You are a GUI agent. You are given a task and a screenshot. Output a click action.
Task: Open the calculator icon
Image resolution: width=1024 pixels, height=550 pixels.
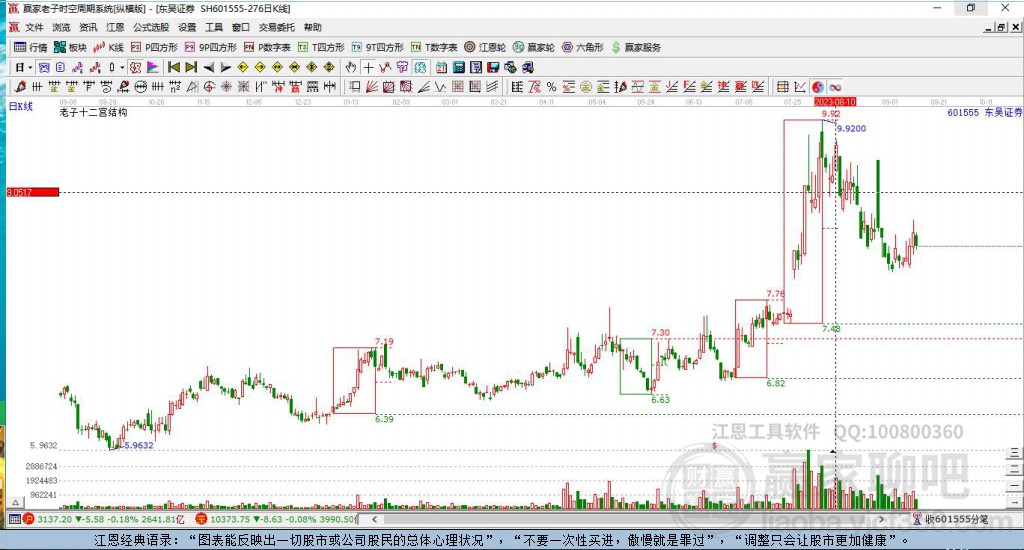pos(458,67)
